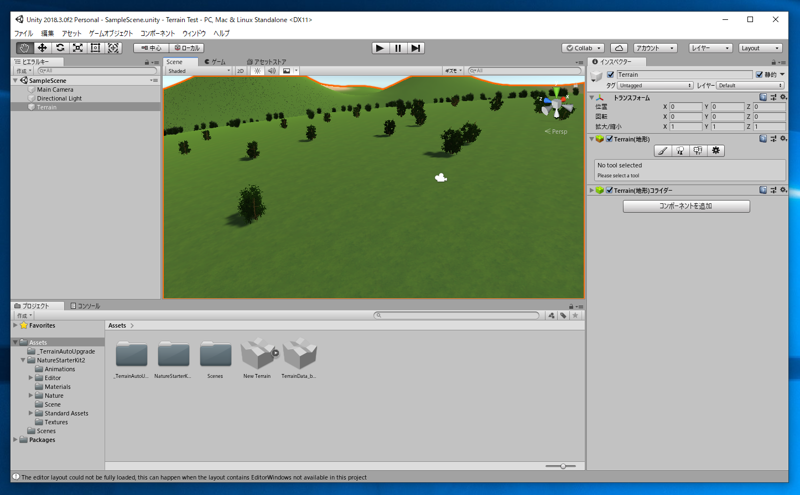Disable the Terrain Collider checkbox
This screenshot has width=800, height=495.
pyautogui.click(x=609, y=190)
